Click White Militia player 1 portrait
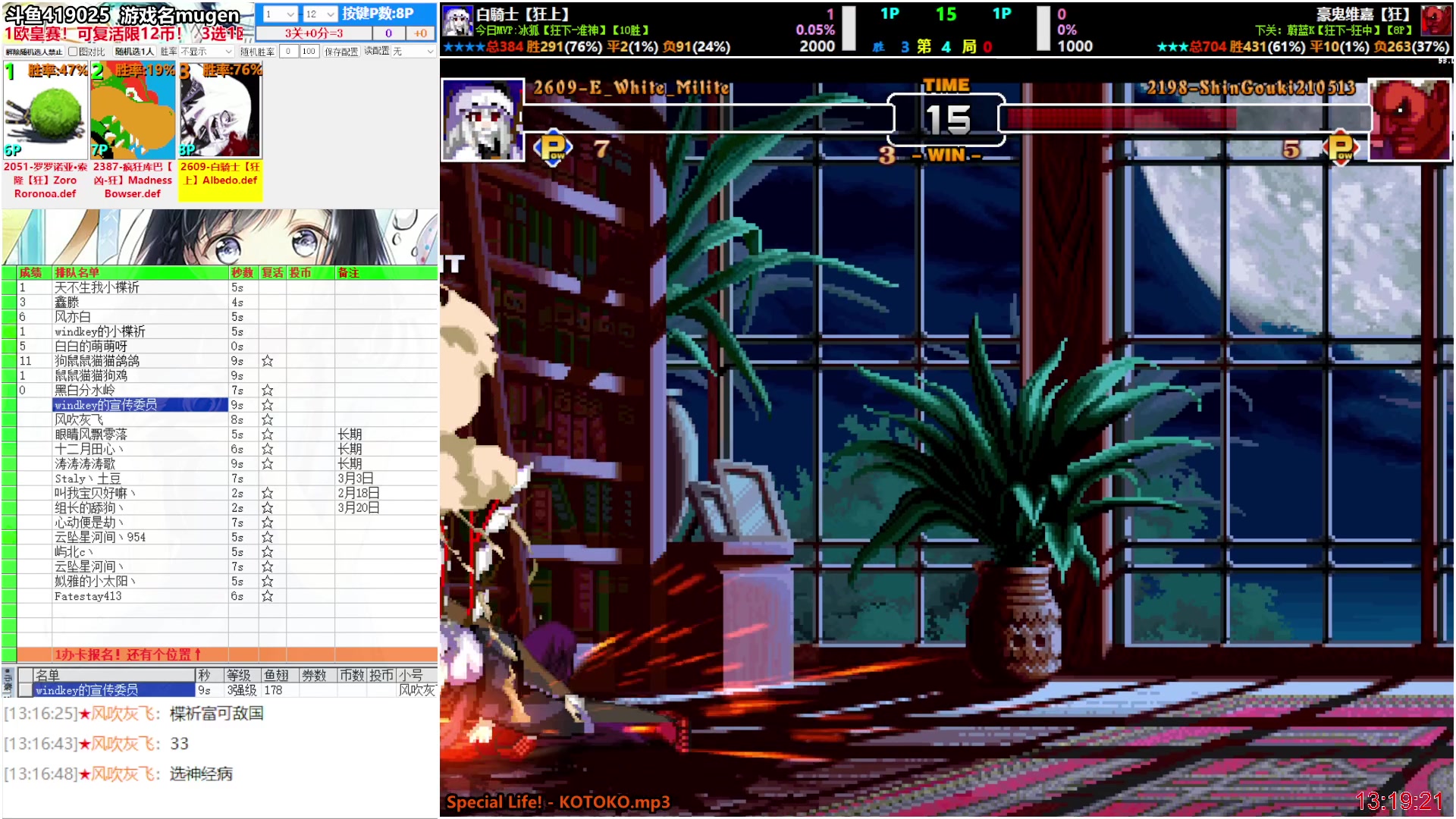Viewport: 1456px width, 819px height. [x=482, y=120]
